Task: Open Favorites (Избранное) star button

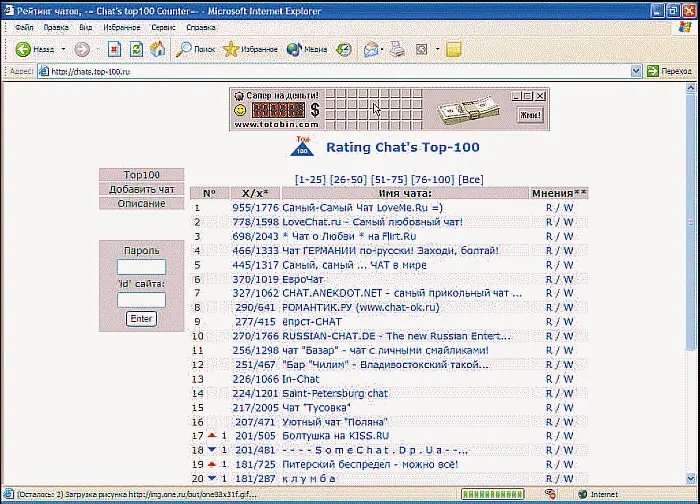Action: click(x=250, y=49)
